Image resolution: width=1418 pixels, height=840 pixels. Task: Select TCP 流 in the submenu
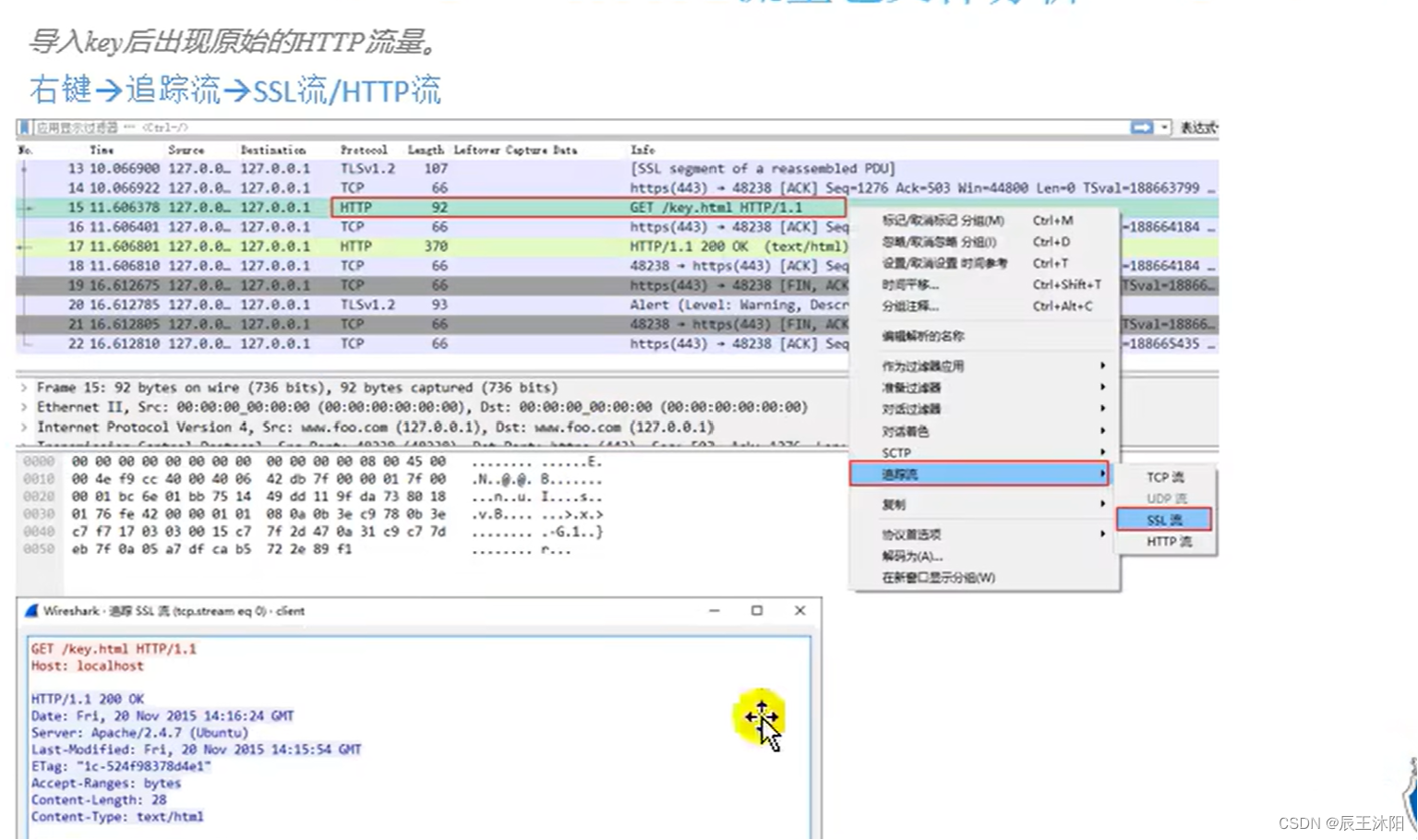click(1165, 477)
